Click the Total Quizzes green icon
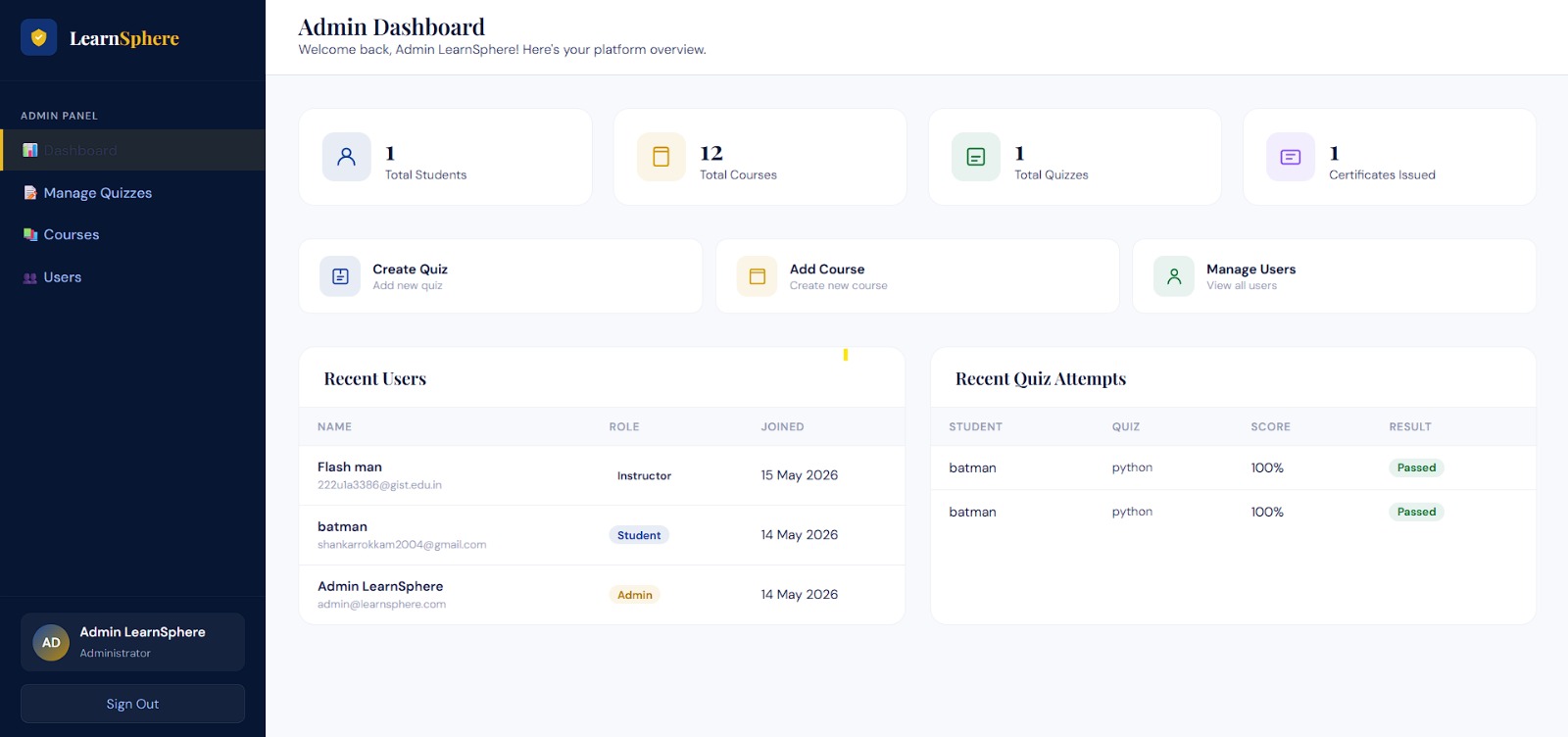Viewport: 1568px width, 737px height. [976, 157]
